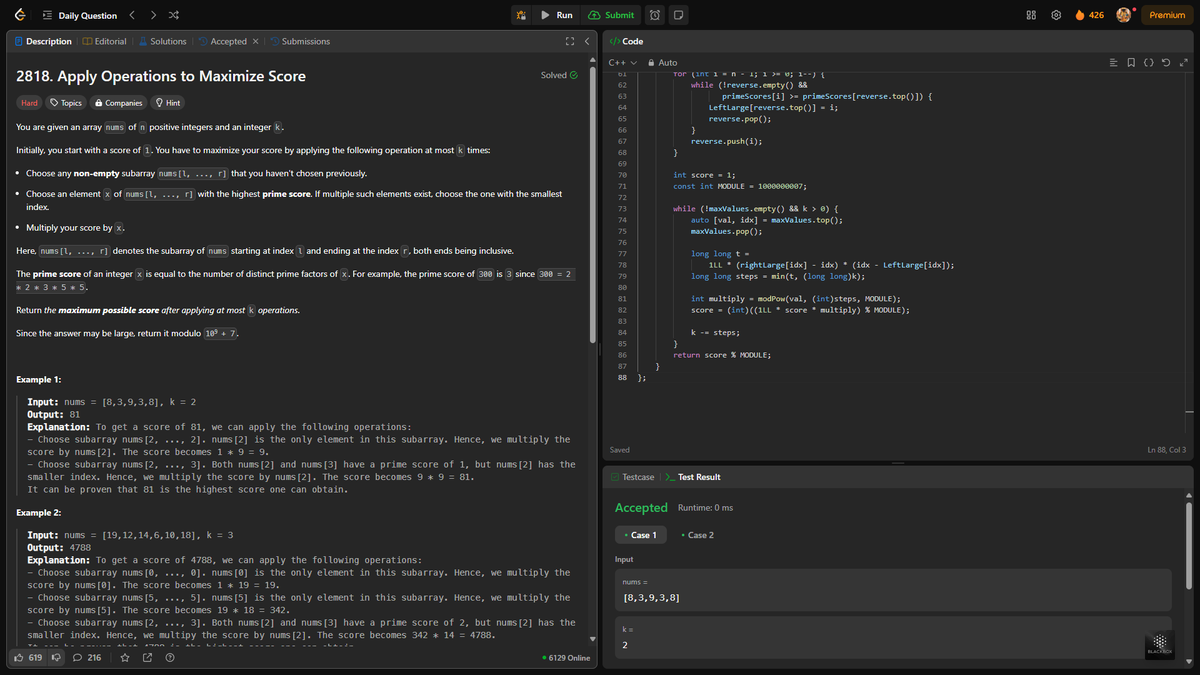The height and width of the screenshot is (675, 1200).
Task: Run the code
Action: pos(556,15)
